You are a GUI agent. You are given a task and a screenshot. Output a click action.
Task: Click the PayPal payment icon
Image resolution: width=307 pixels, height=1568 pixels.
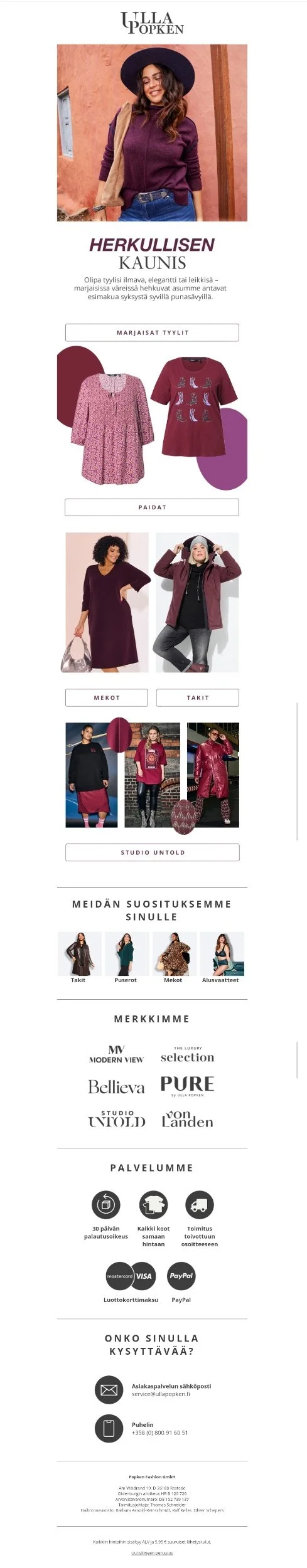point(181,1276)
